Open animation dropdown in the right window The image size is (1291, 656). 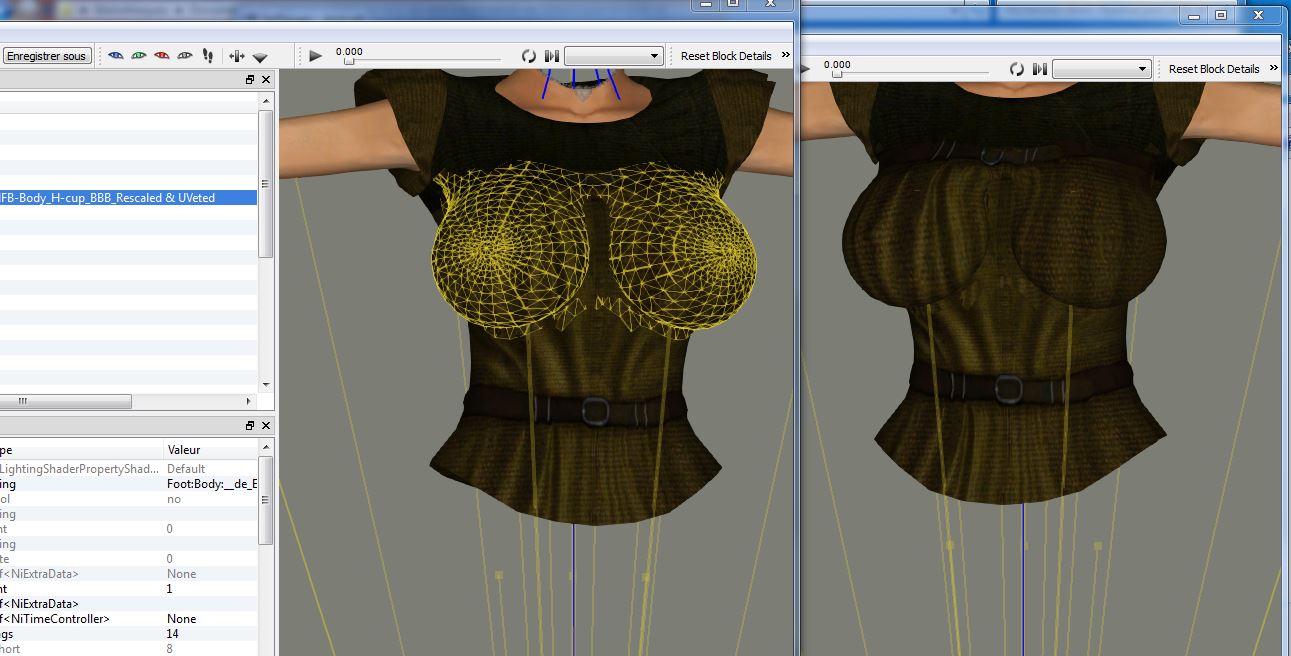coord(1102,69)
